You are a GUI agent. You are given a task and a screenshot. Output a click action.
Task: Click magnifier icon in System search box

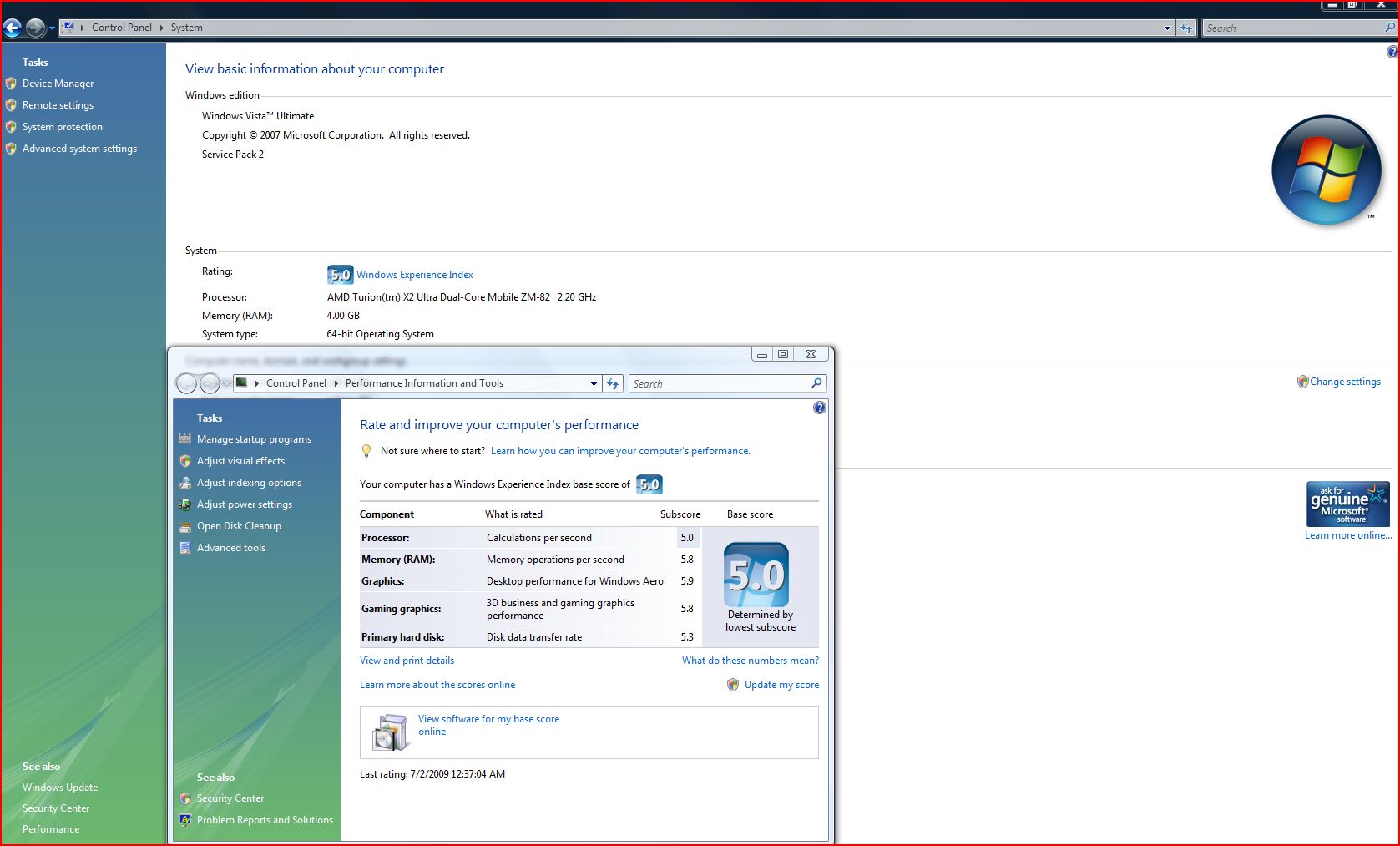[x=1390, y=28]
